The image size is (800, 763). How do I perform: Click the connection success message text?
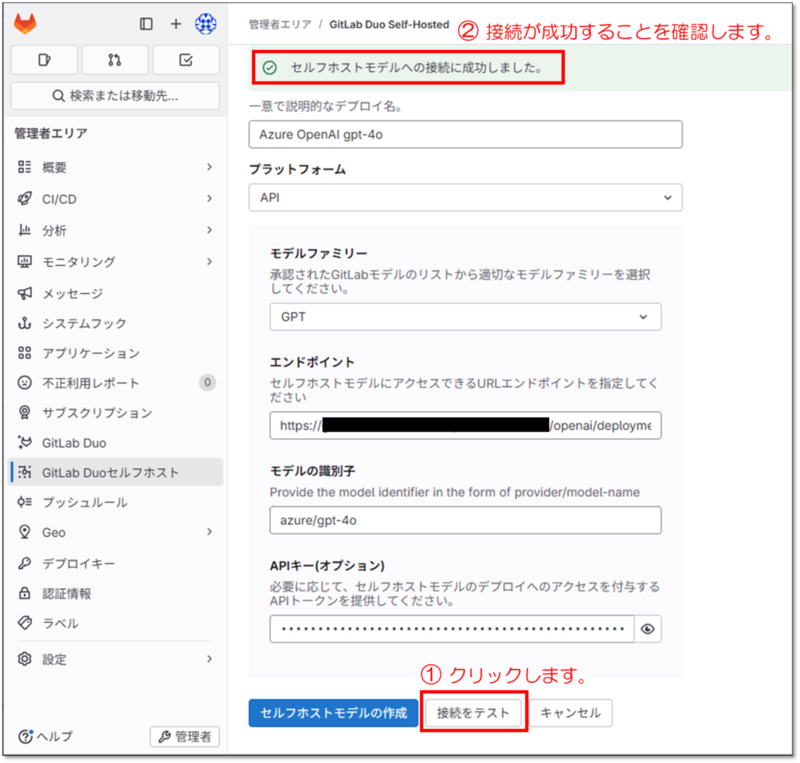pyautogui.click(x=417, y=67)
